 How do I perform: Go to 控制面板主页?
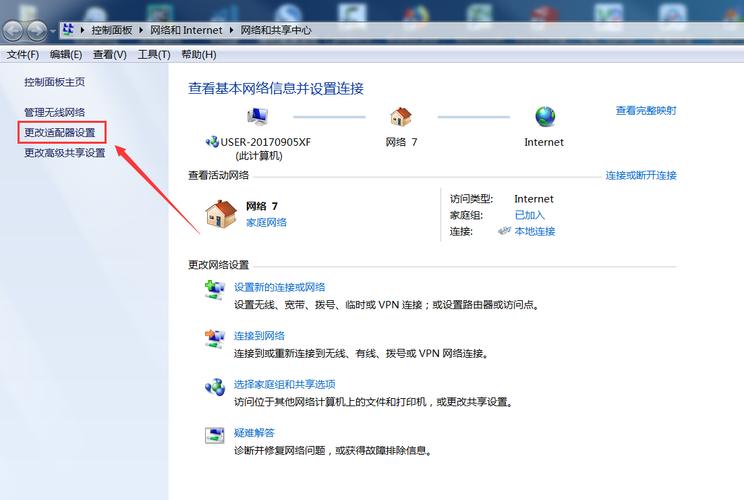click(55, 82)
